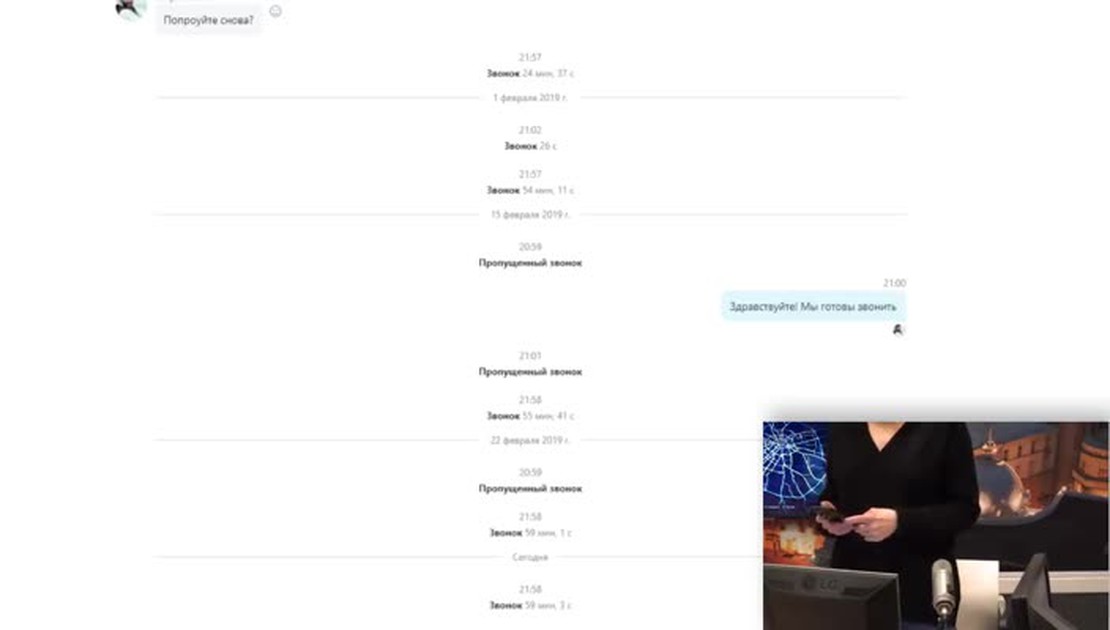Add an emoji reaction to "Попроуйте снова?"

point(276,11)
